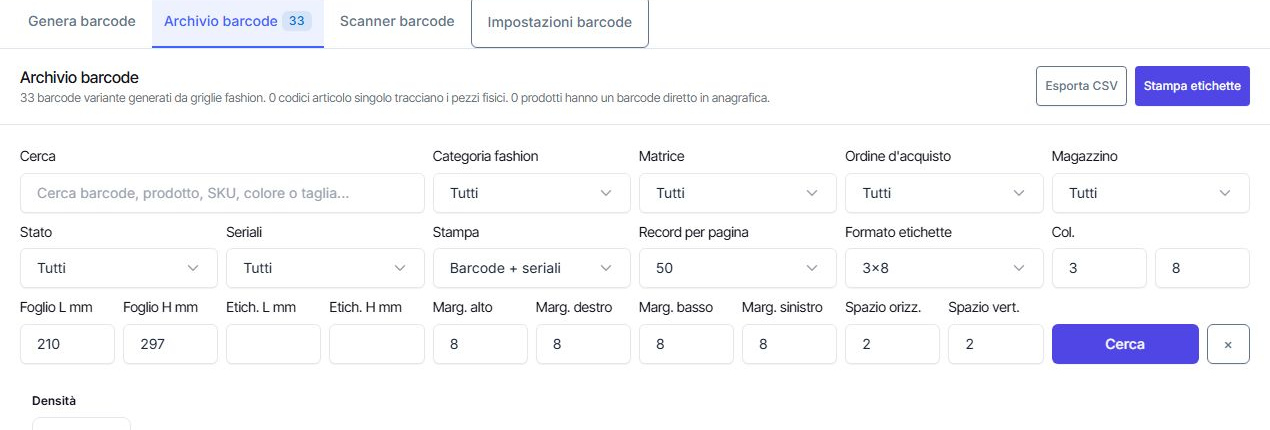The height and width of the screenshot is (430, 1270).
Task: Go to the Scanner barcode tab
Action: pos(397,21)
